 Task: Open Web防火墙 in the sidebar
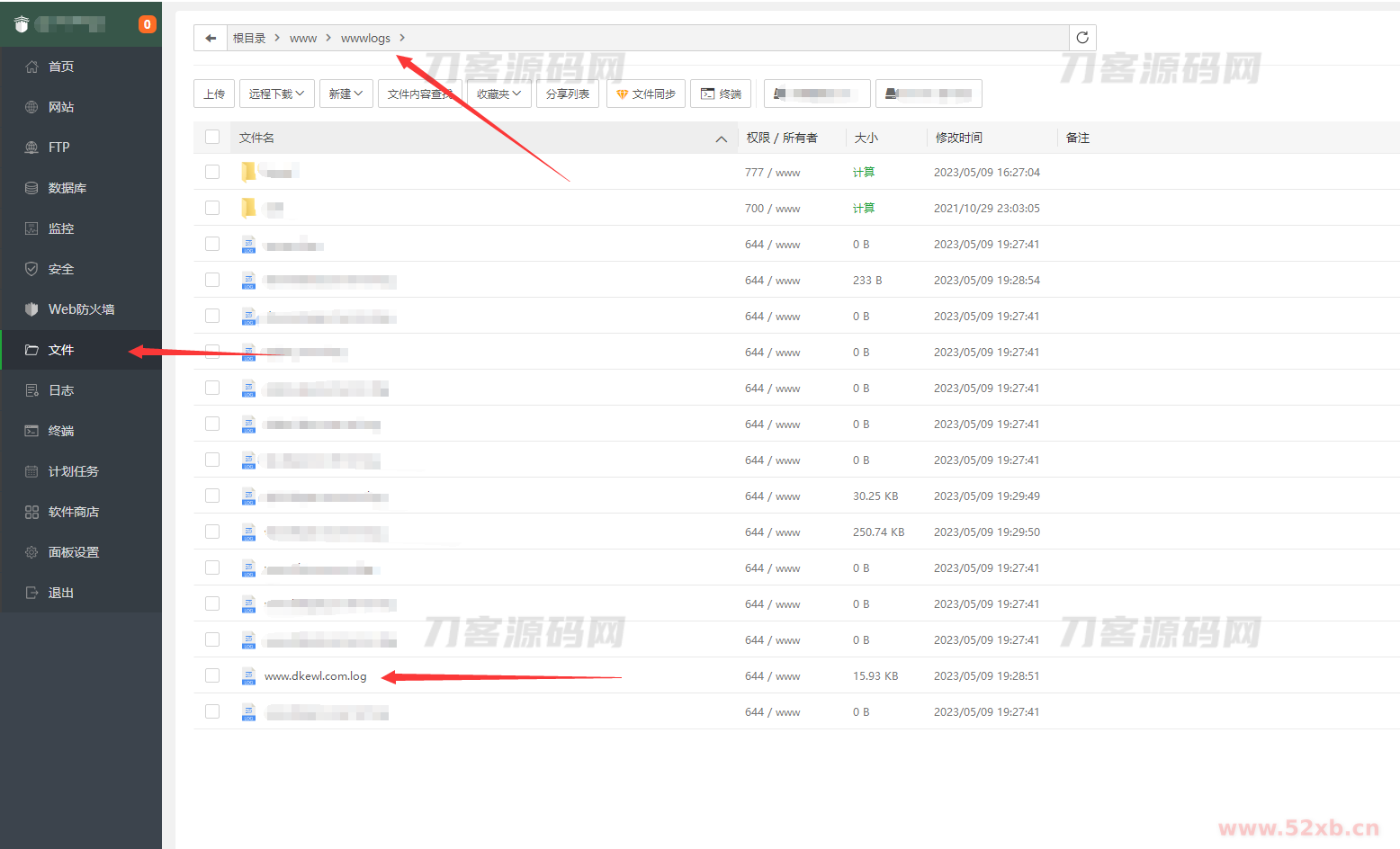(x=81, y=309)
